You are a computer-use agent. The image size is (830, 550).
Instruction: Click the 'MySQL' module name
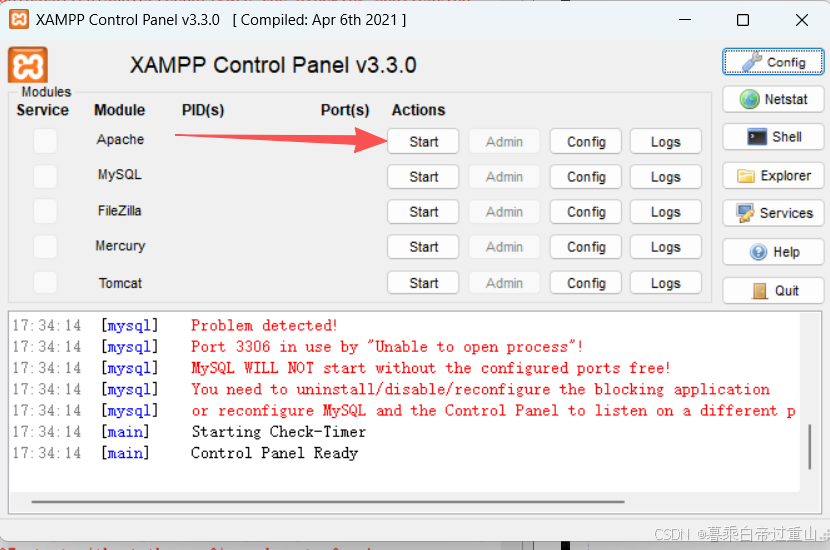coord(120,175)
